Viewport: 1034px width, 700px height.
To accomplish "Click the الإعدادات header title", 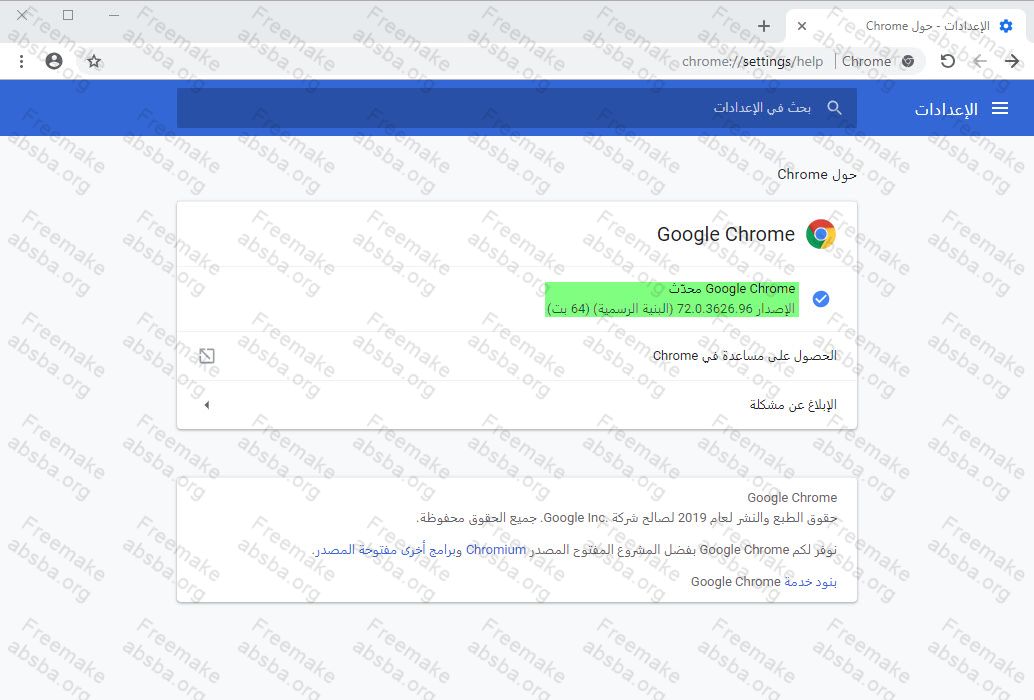I will pos(946,109).
